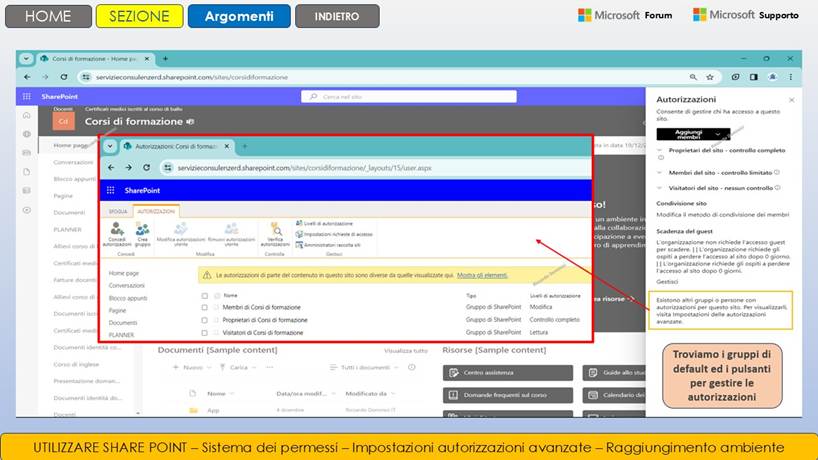The height and width of the screenshot is (460, 818).
Task: Expand Visitatori del sito - nessun controllo
Action: tap(660, 188)
